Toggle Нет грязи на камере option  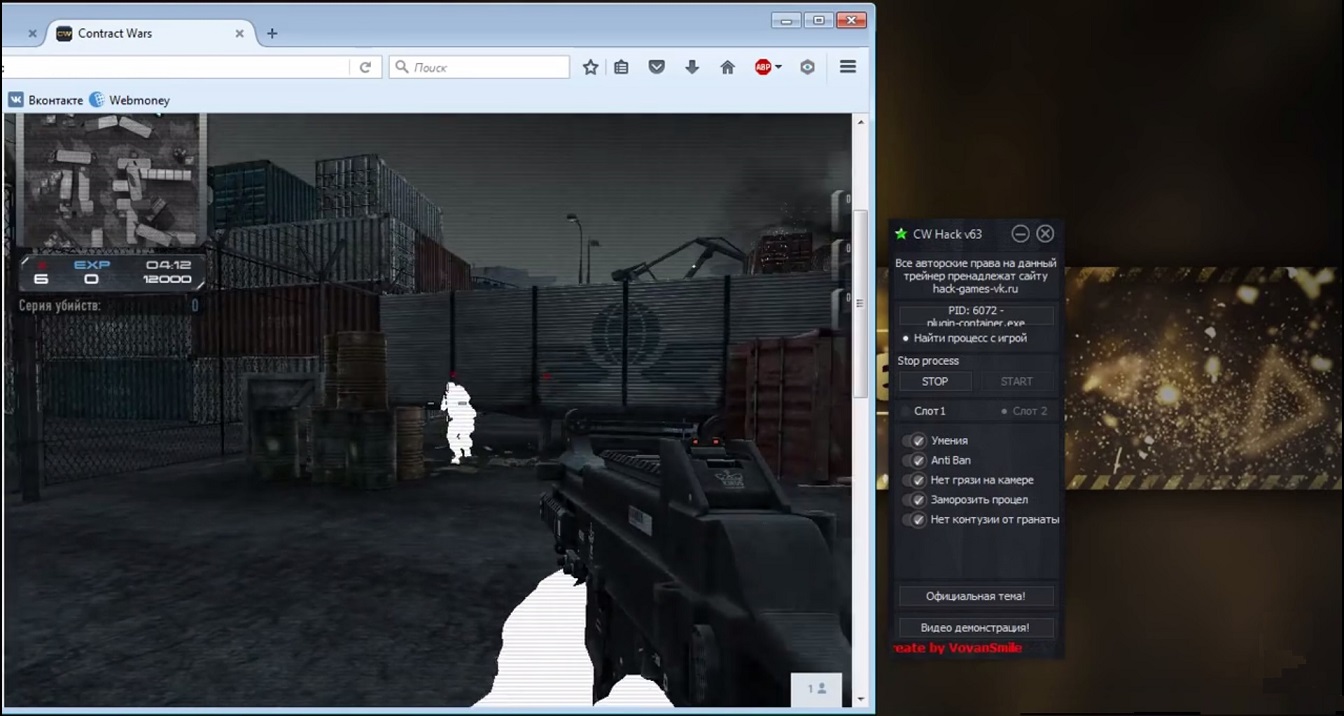917,480
